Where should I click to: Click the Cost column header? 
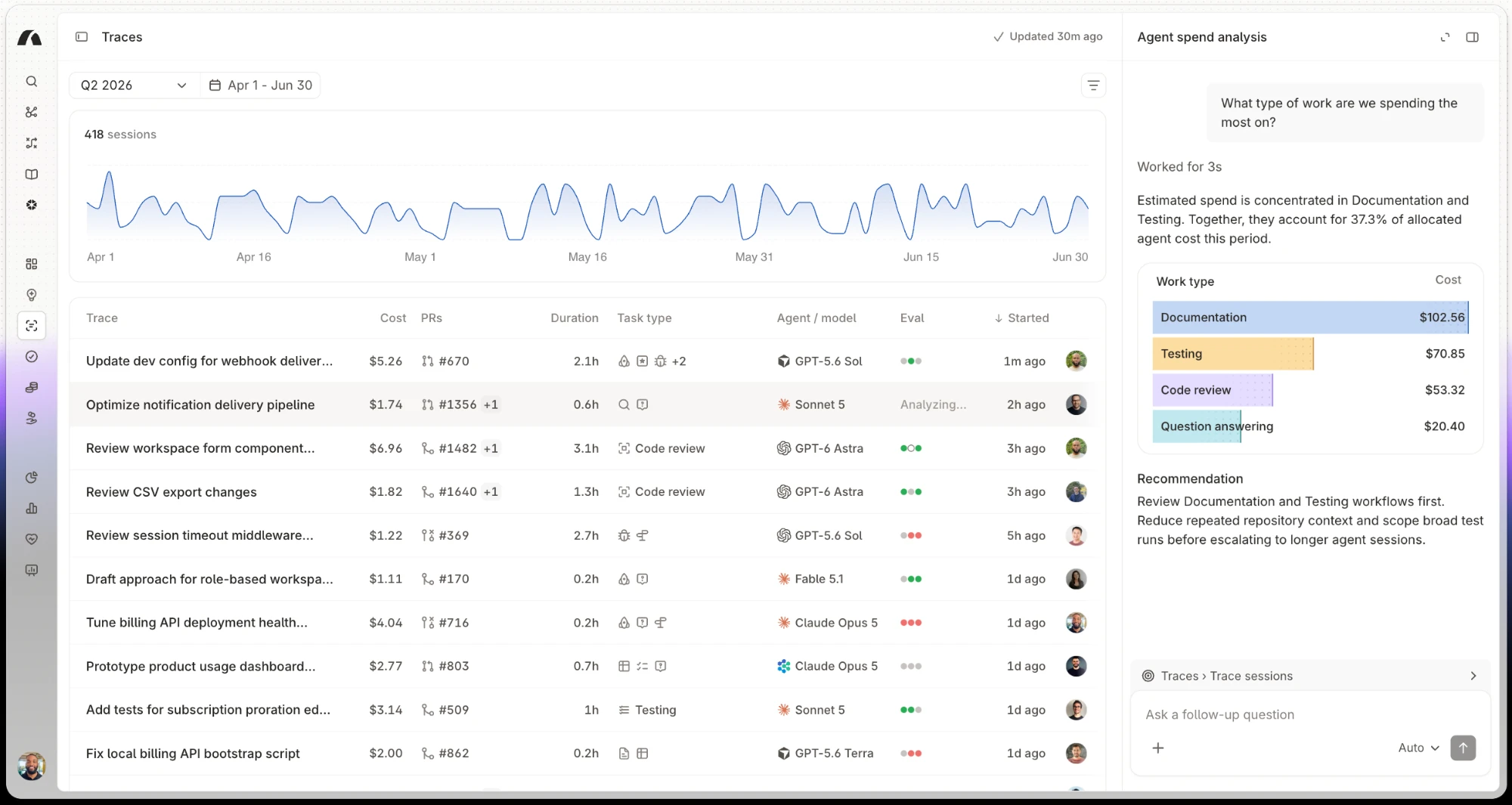392,318
